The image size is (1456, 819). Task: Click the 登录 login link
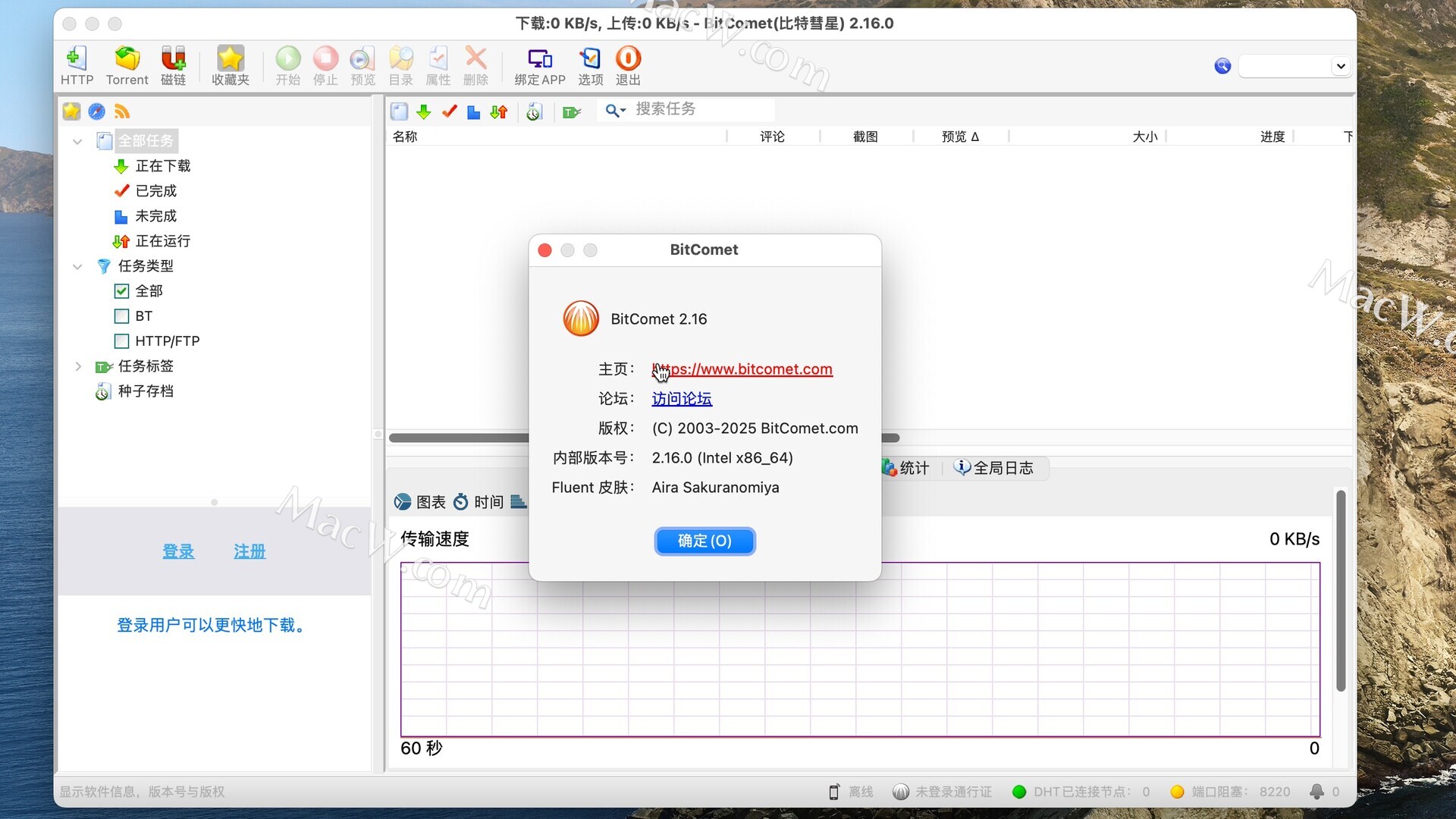(x=178, y=551)
